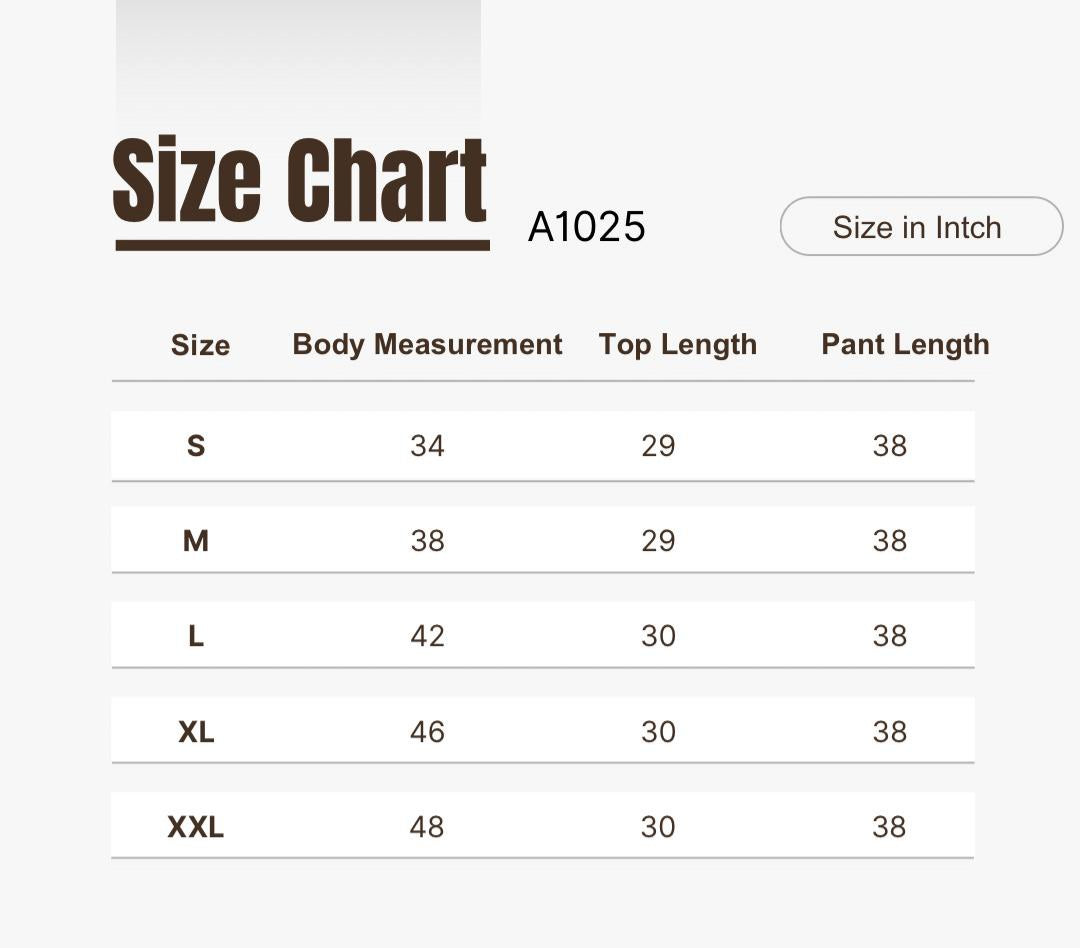Click body measurement 48 in XXL row
The height and width of the screenshot is (948, 1080).
point(426,827)
